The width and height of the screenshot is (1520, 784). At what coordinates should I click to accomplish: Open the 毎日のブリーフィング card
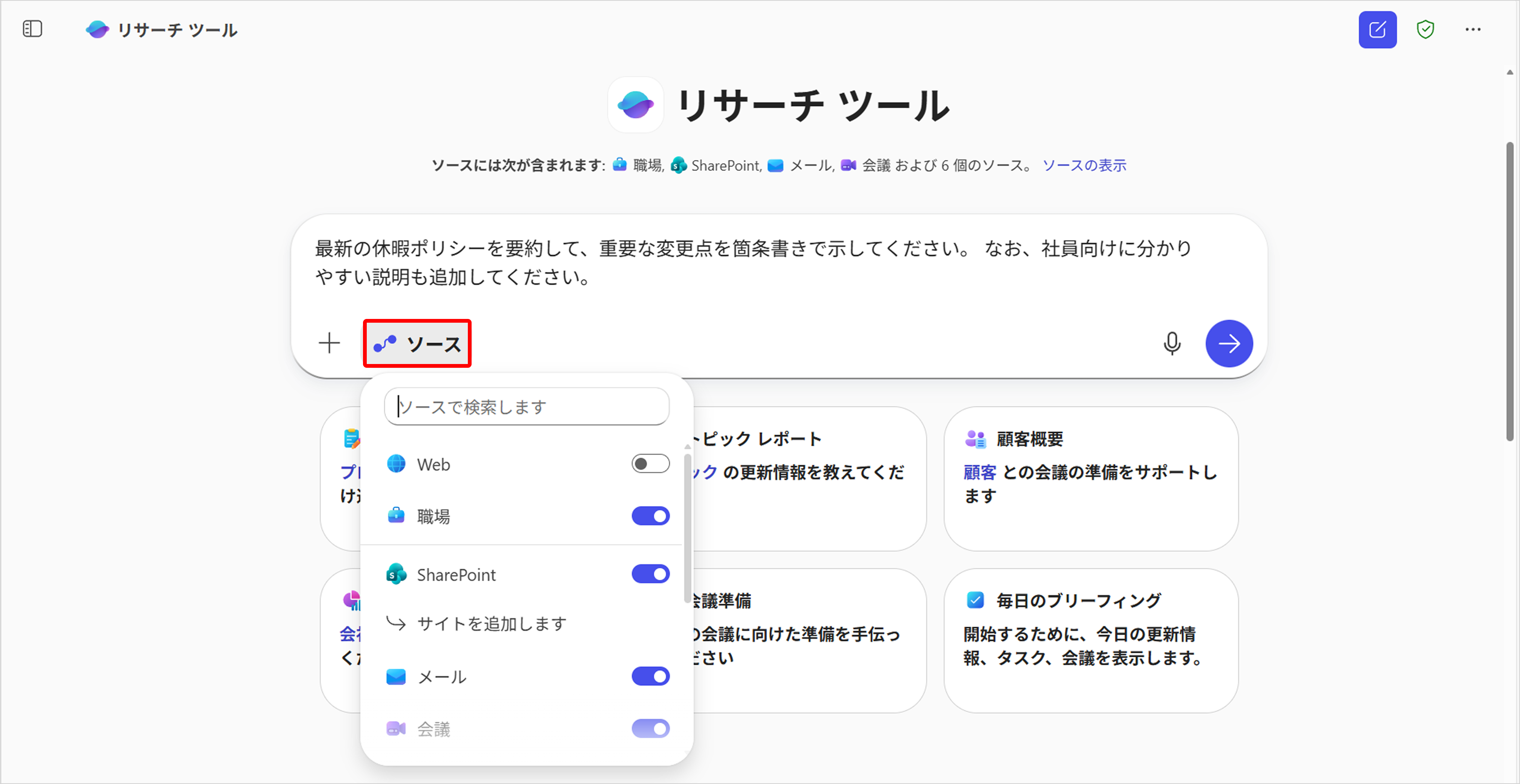1090,640
